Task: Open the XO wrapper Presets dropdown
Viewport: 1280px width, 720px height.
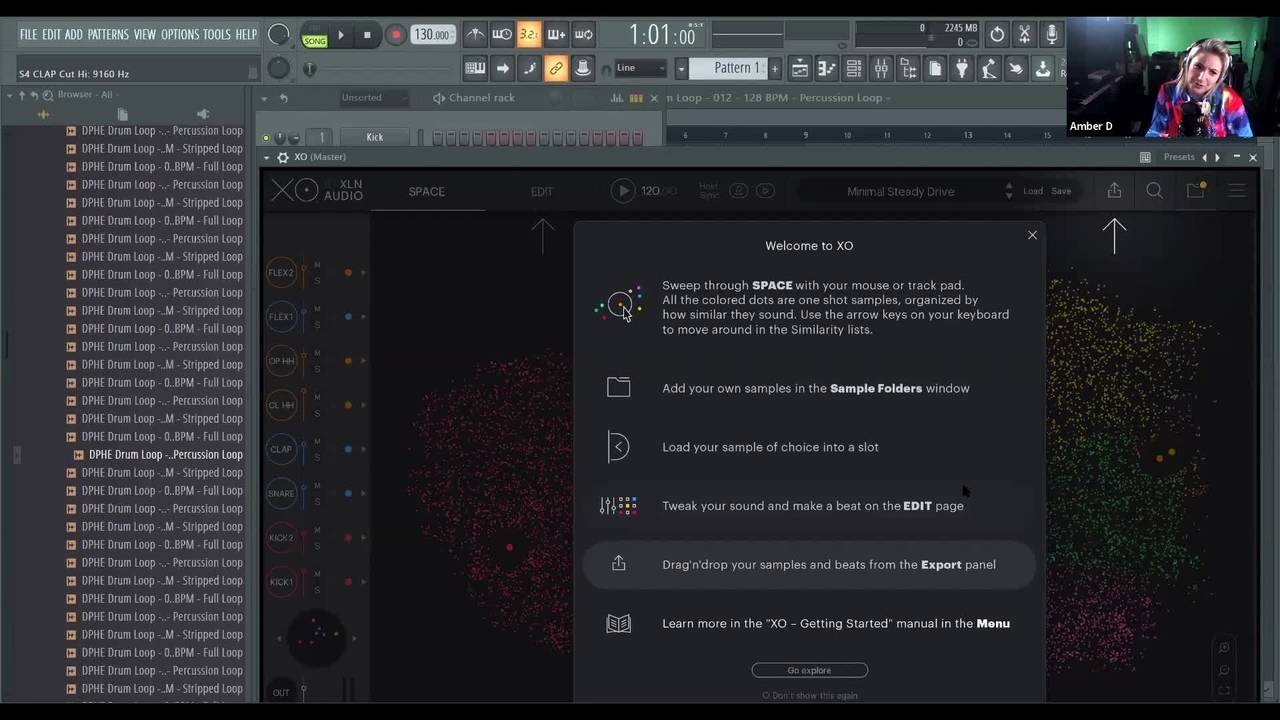Action: (x=1179, y=157)
